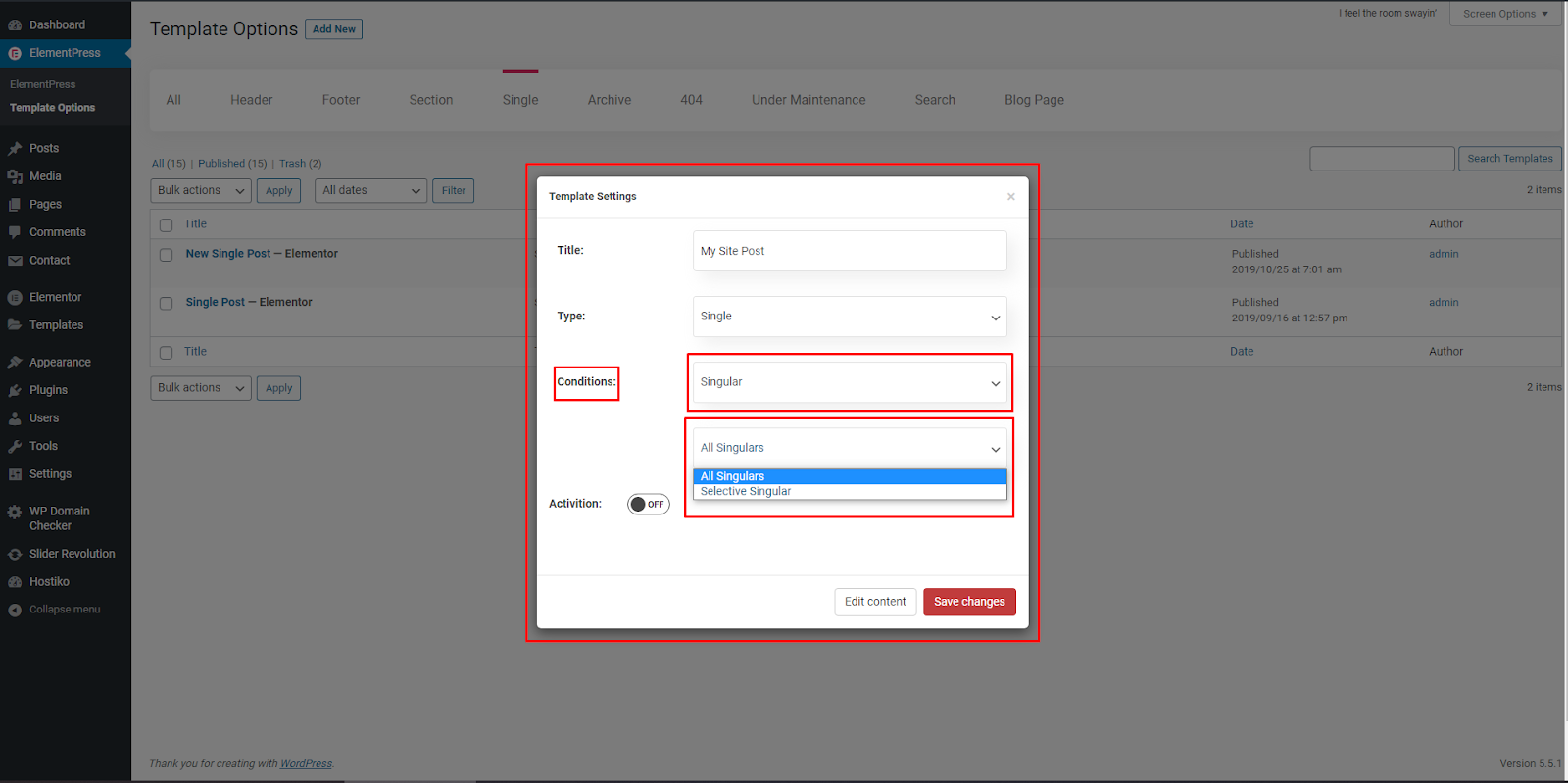Open Comments bubble icon
The width and height of the screenshot is (1568, 783).
[x=15, y=232]
